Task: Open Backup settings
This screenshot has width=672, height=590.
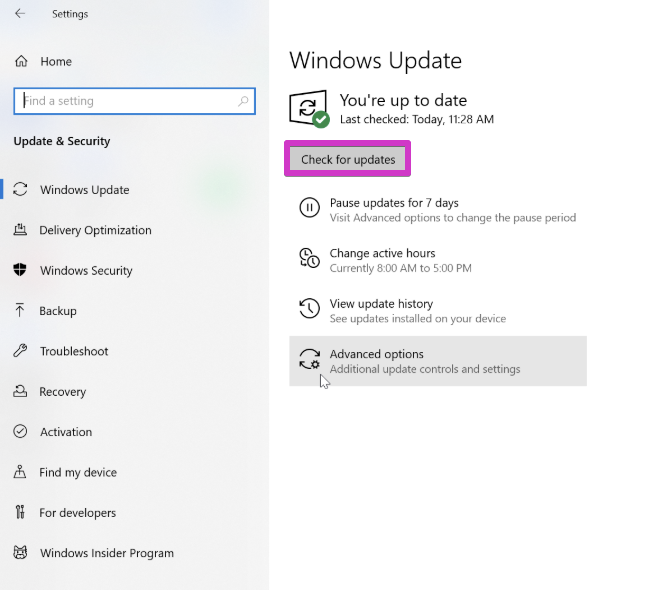Action: click(58, 311)
